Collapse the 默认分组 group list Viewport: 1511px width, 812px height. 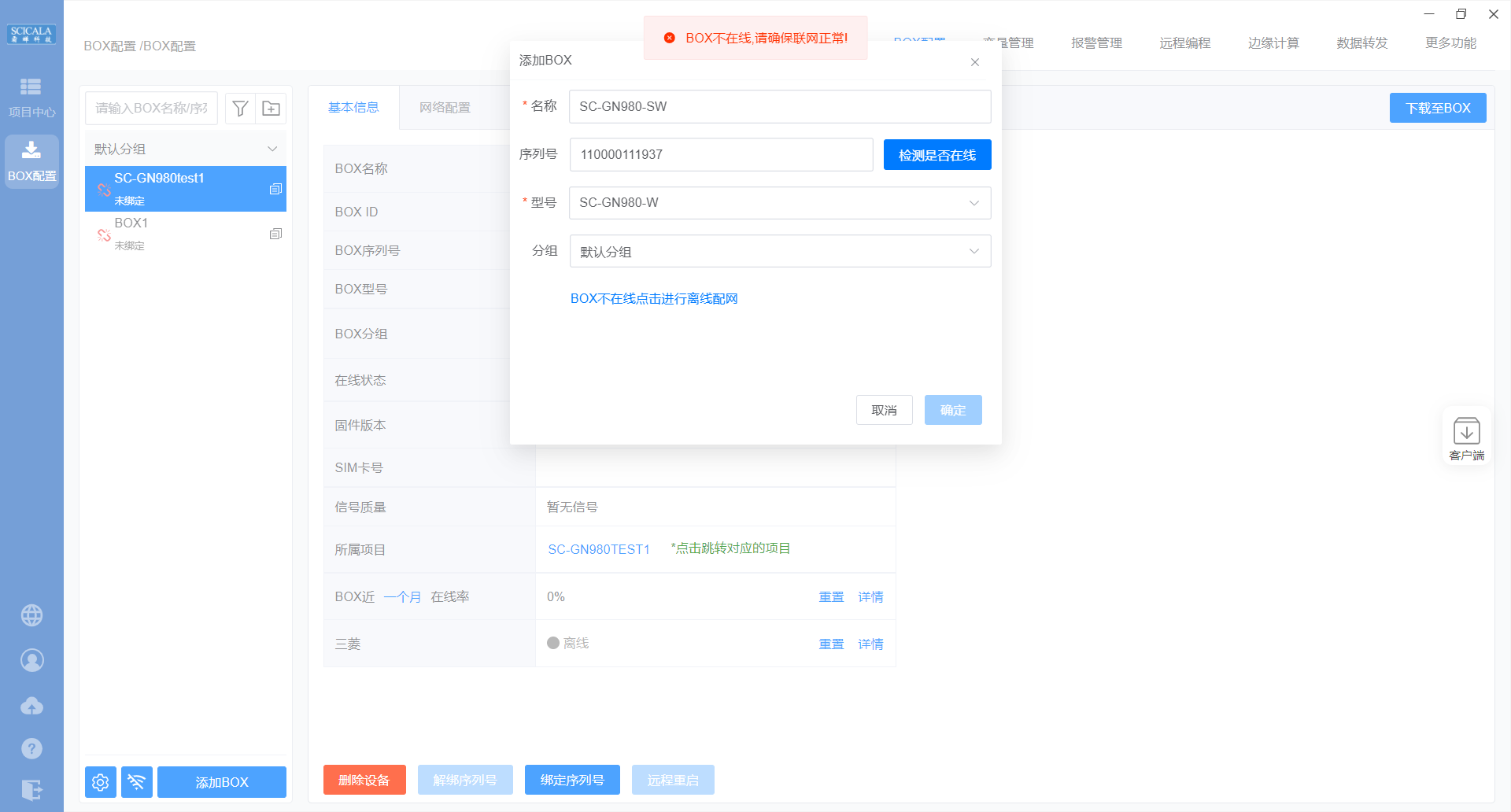272,149
